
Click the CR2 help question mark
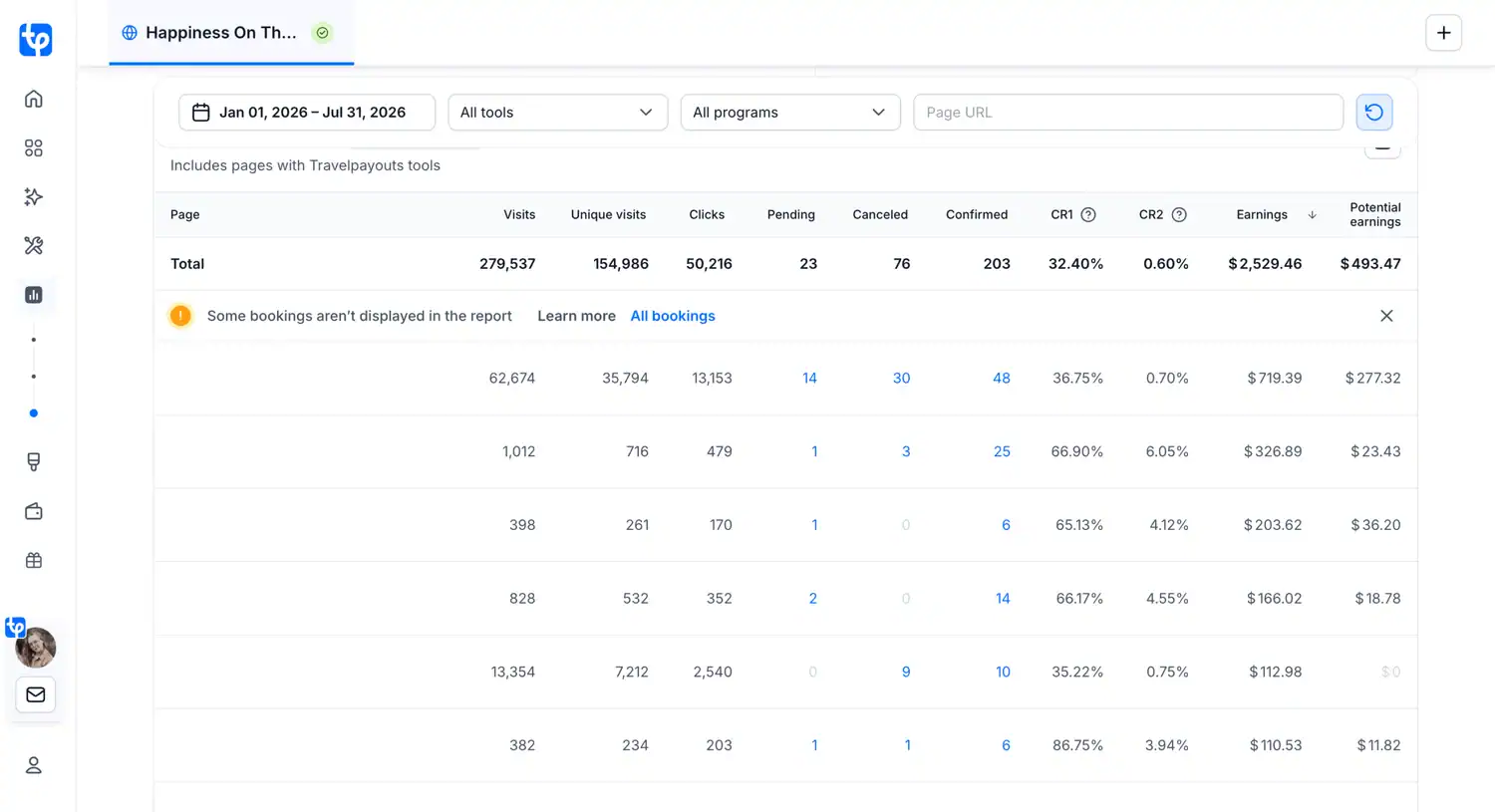1179,214
